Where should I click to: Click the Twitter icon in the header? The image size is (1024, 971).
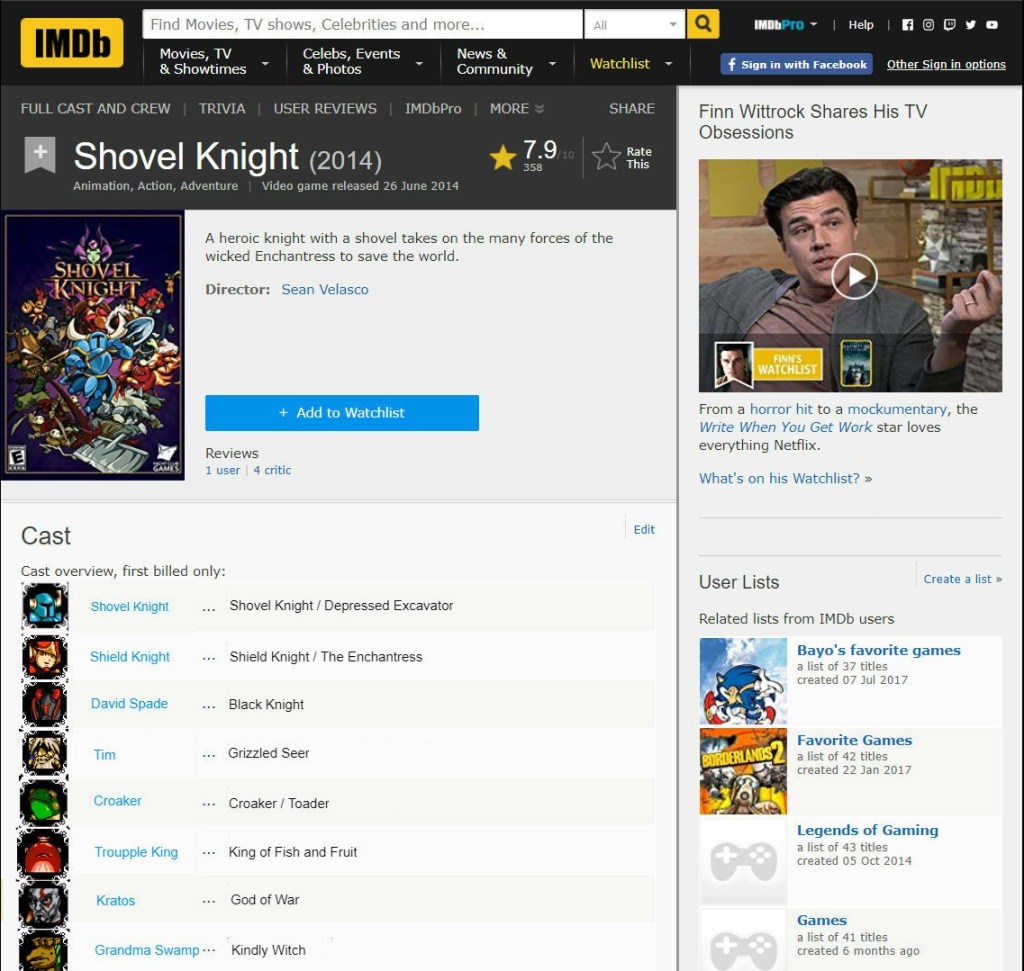[970, 24]
